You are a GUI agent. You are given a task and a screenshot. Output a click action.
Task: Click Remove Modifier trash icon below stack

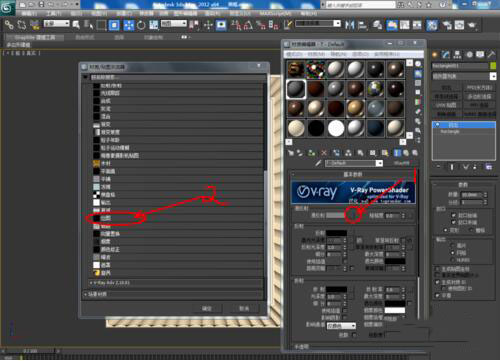coord(475,167)
